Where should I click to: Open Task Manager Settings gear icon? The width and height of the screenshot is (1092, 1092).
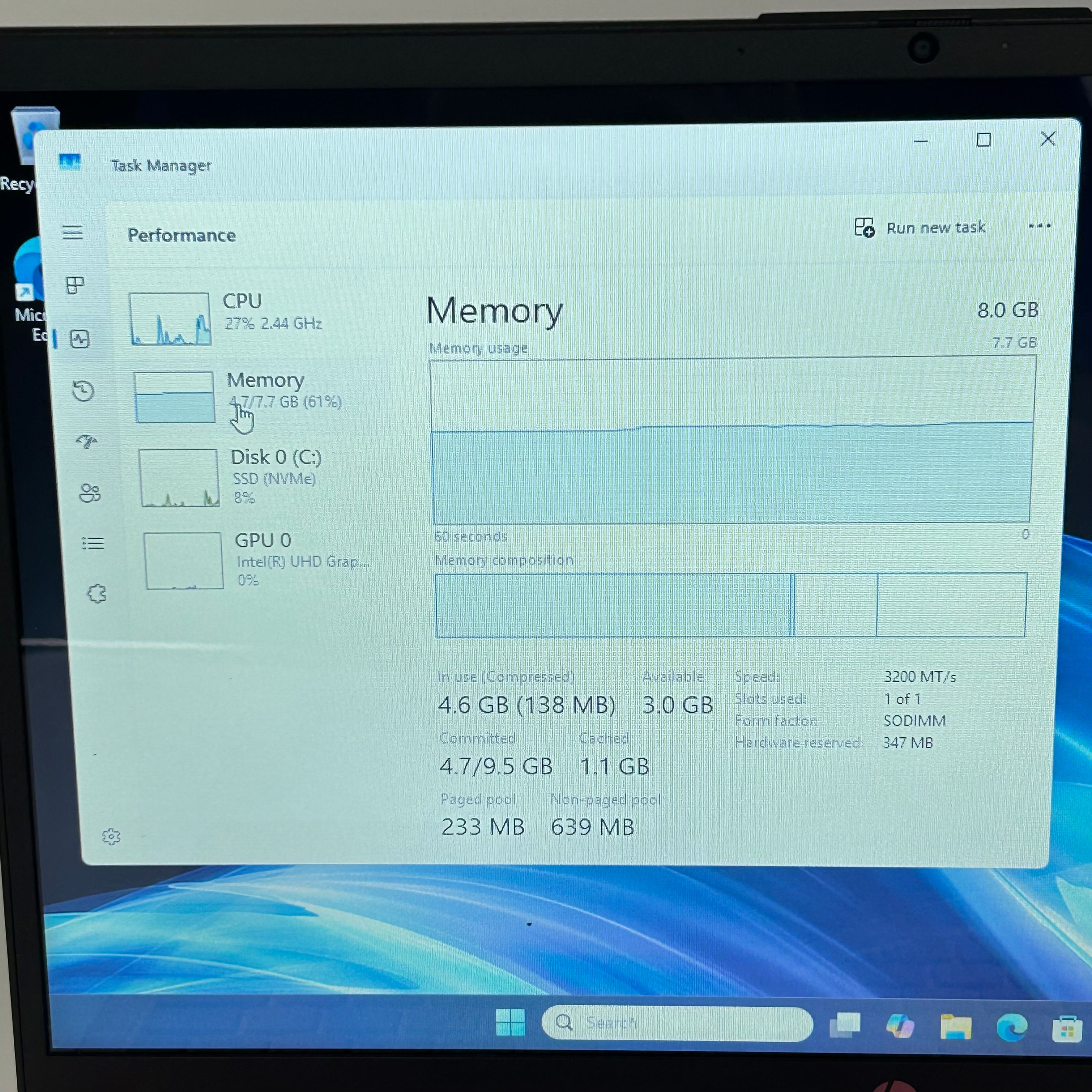click(x=111, y=837)
